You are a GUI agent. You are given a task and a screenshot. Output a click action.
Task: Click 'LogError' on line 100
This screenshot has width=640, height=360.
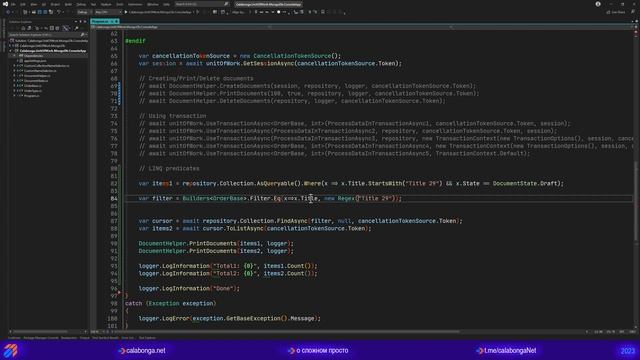pyautogui.click(x=176, y=319)
